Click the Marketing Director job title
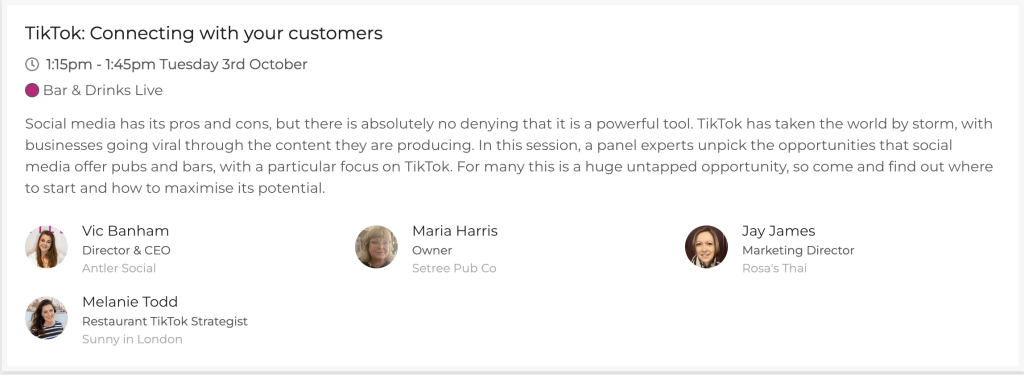This screenshot has height=375, width=1024. (x=798, y=250)
